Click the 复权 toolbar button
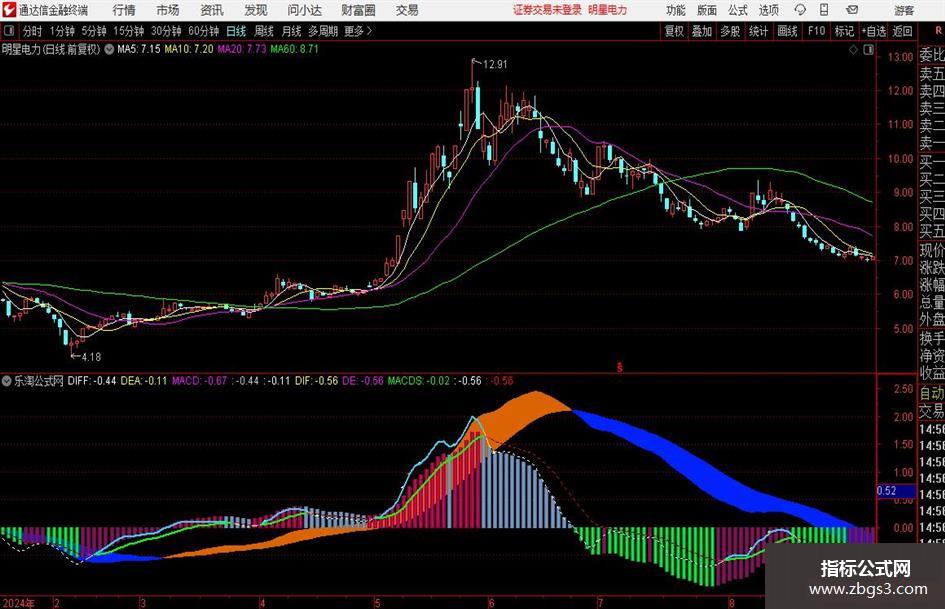The image size is (945, 609). 674,31
